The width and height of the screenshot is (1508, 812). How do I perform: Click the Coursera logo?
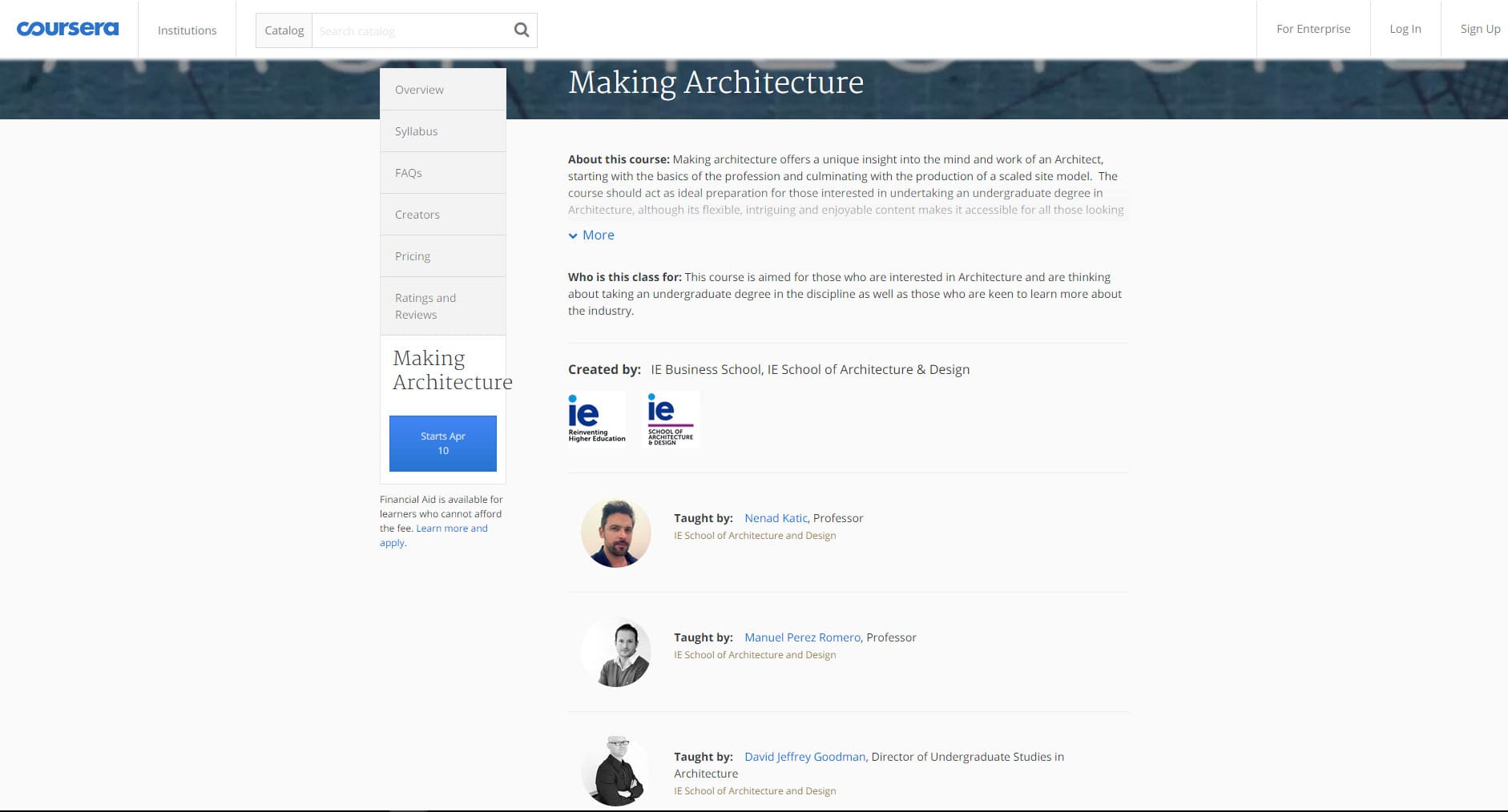[67, 29]
